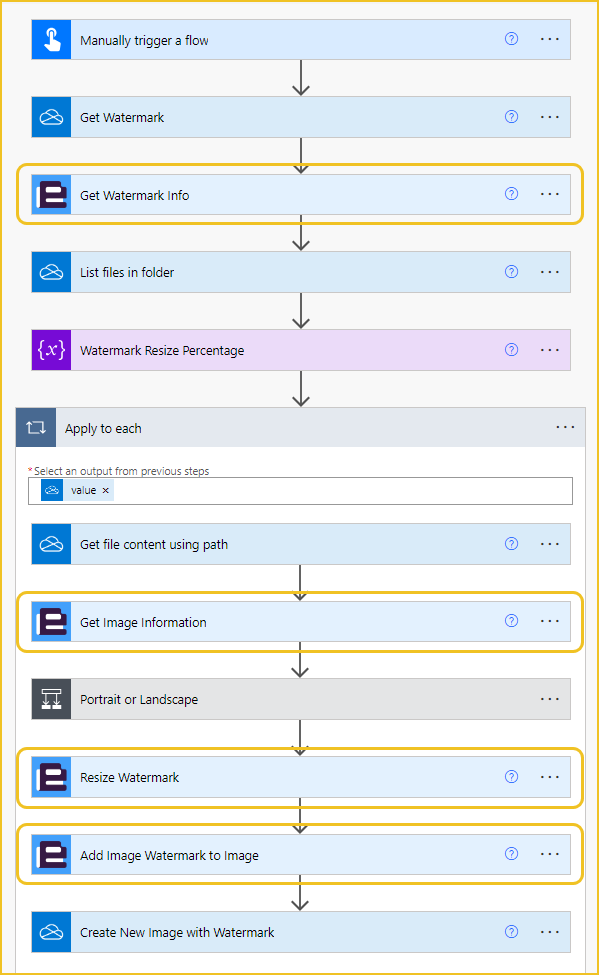Open more options for Create New Image with Watermark
The width and height of the screenshot is (599, 975).
[x=550, y=932]
